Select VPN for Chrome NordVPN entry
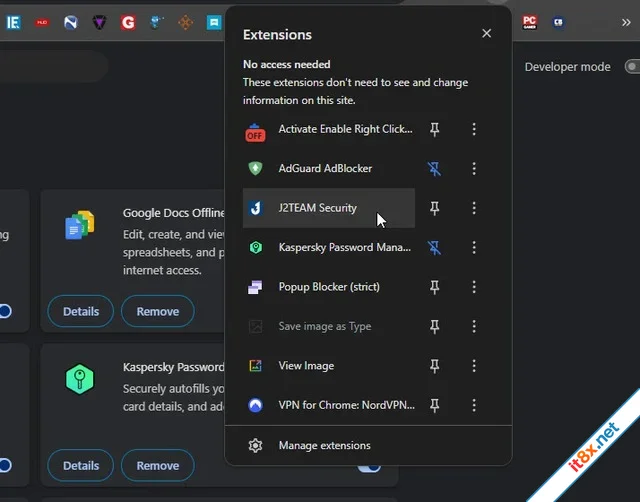 pos(329,405)
